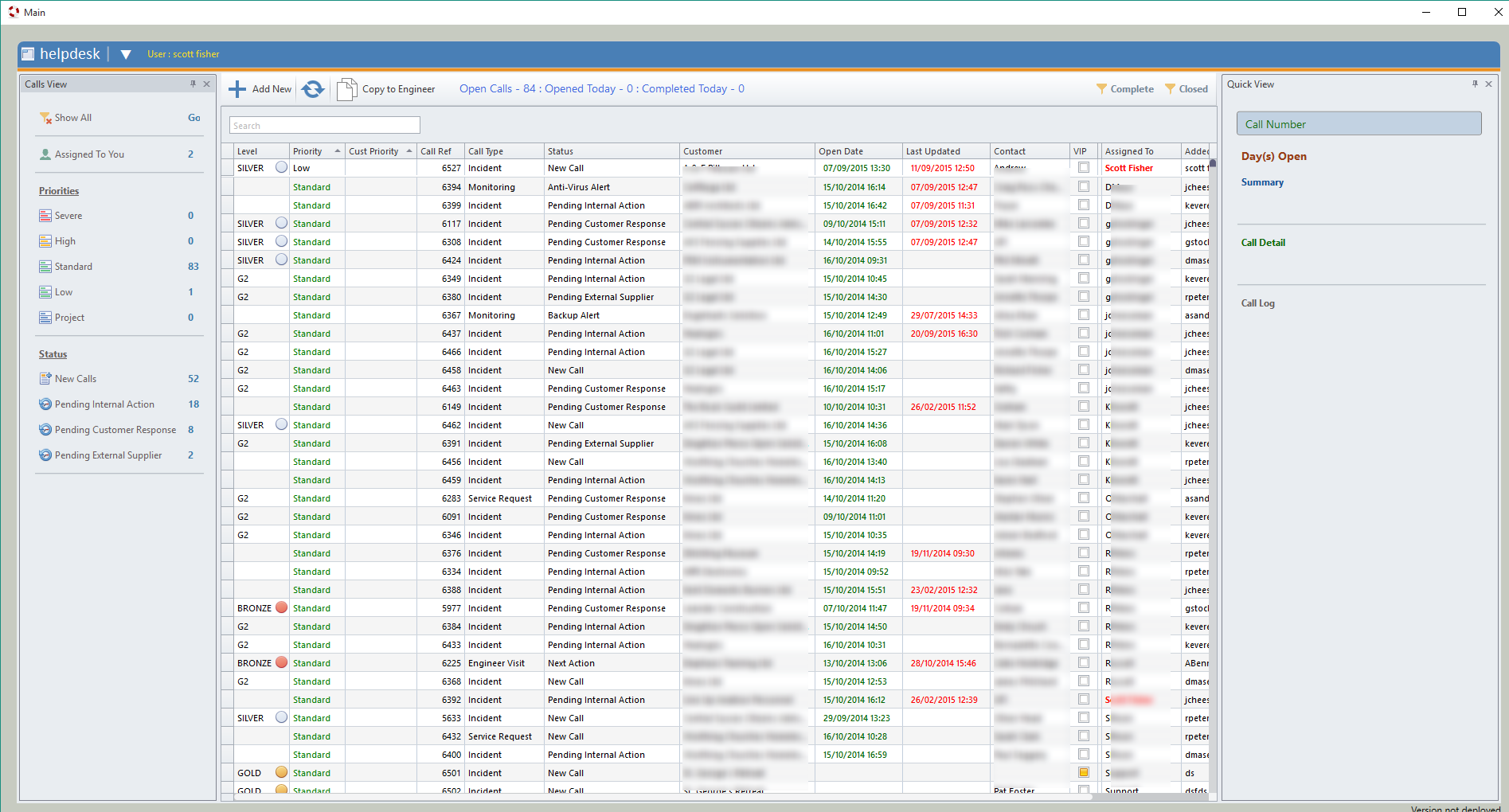Click the Closed filter funnel icon

pyautogui.click(x=1170, y=89)
